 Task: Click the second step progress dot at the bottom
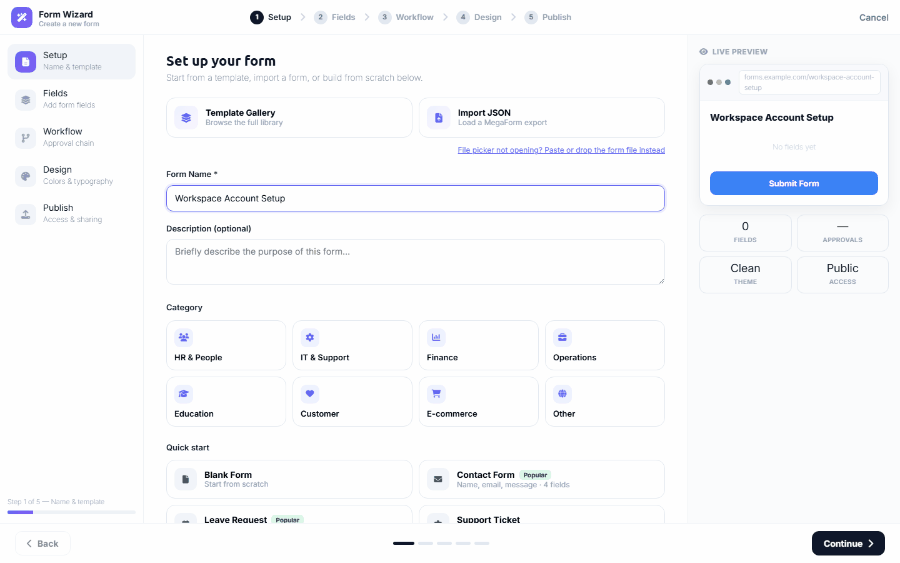click(425, 543)
